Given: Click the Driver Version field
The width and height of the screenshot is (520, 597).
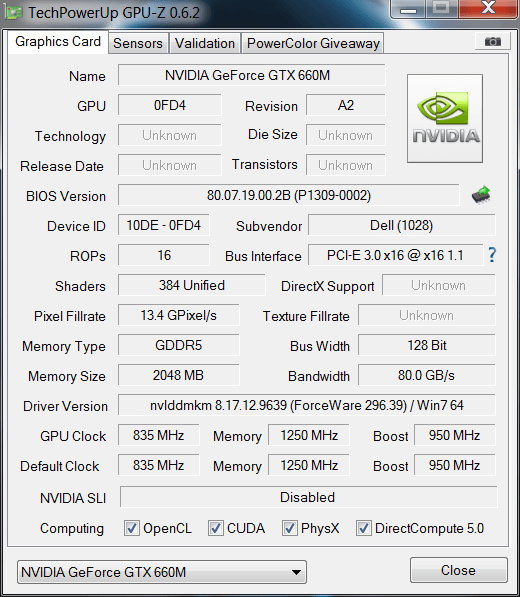Looking at the screenshot, I should [307, 405].
